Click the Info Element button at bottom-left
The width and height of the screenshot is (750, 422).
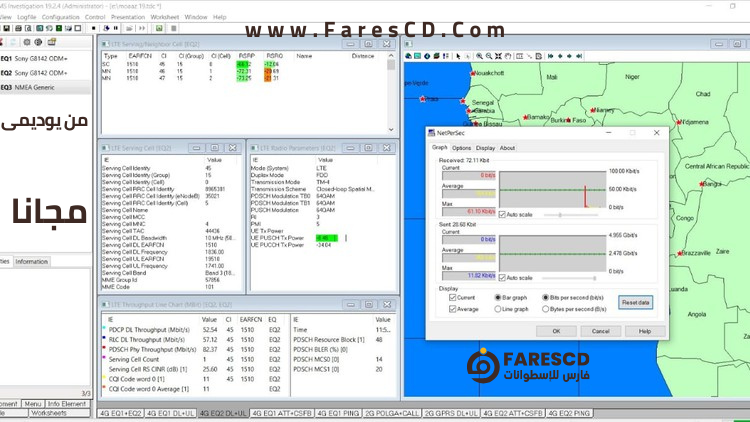pyautogui.click(x=67, y=404)
